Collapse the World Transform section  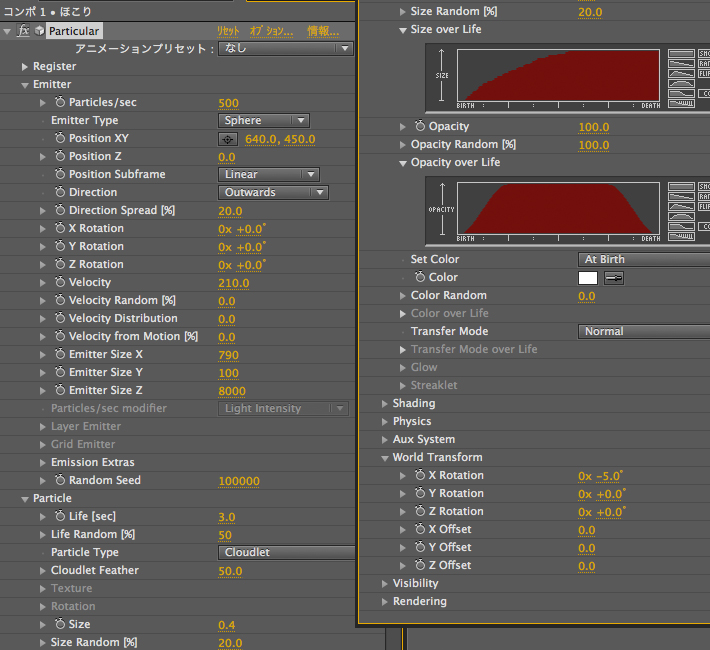[x=385, y=458]
